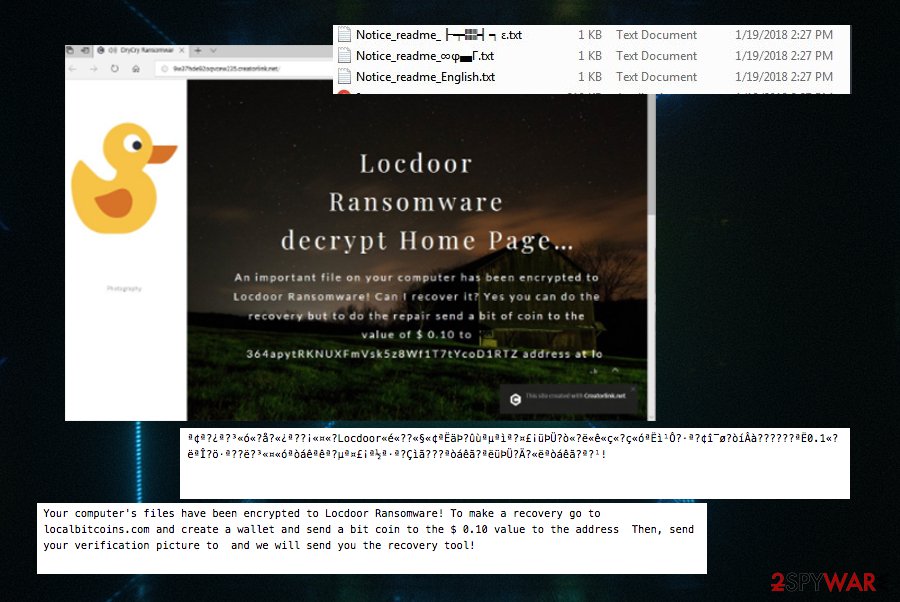The image size is (900, 602).
Task: Refresh the ransomware page in the browser
Action: (x=114, y=67)
